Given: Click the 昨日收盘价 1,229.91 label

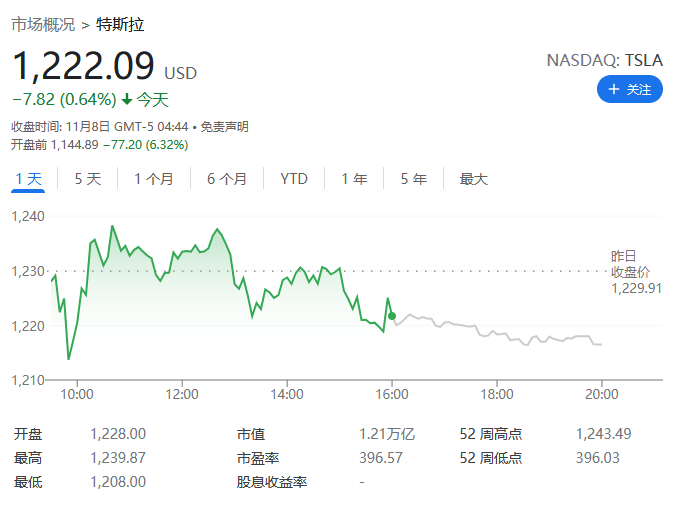Looking at the screenshot, I should (636, 272).
